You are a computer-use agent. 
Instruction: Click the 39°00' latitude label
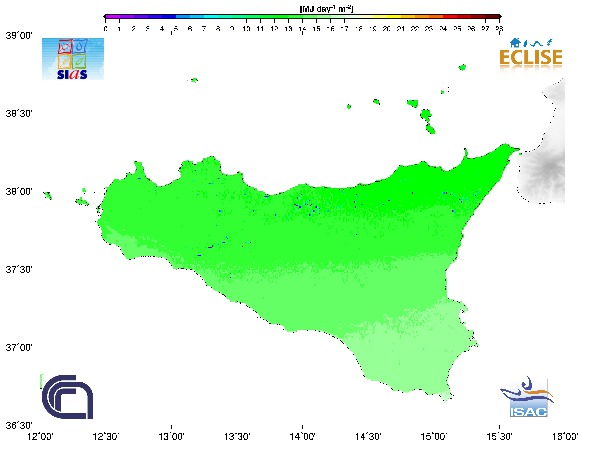(19, 35)
